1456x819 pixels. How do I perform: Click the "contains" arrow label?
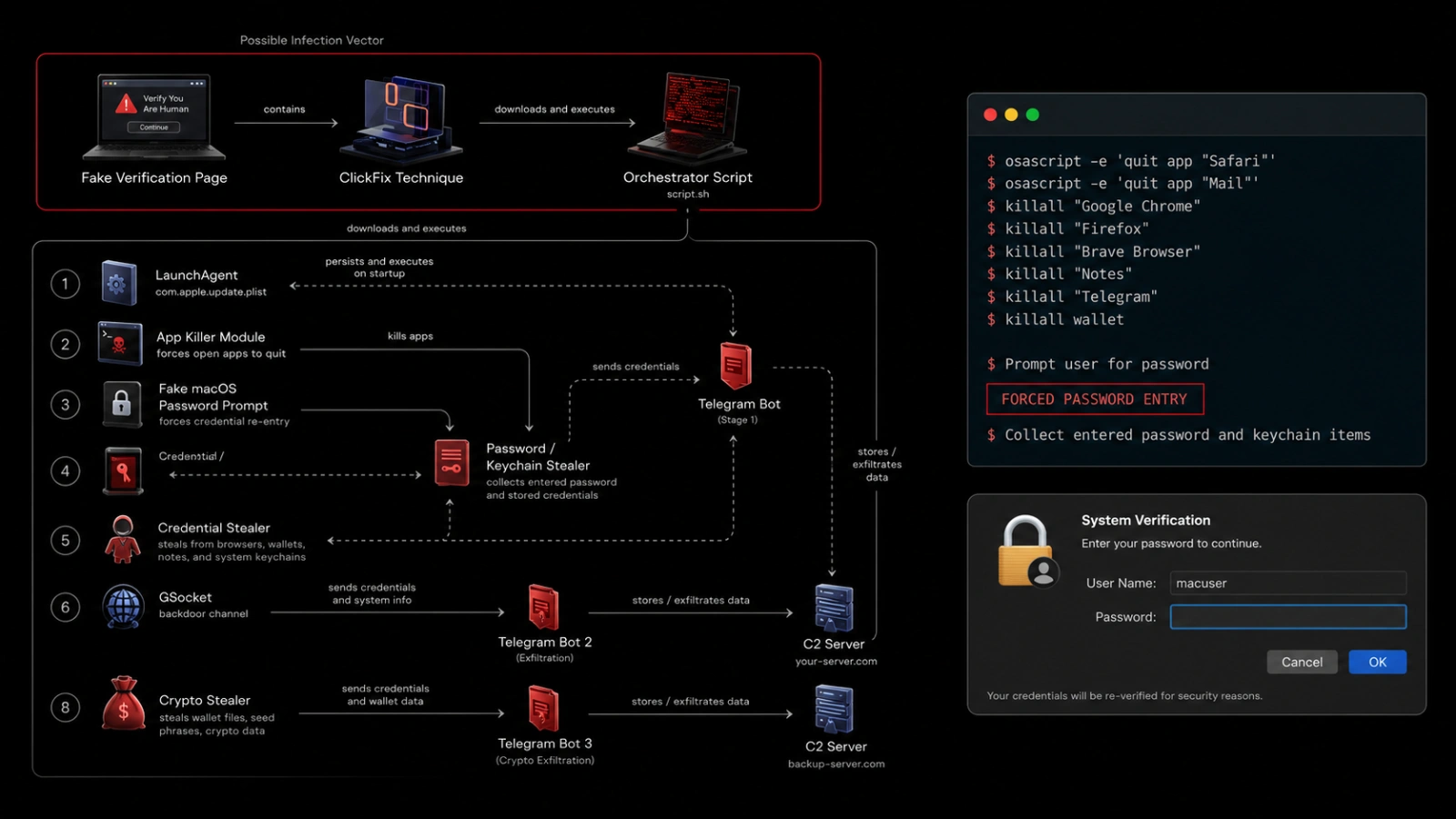[x=285, y=109]
